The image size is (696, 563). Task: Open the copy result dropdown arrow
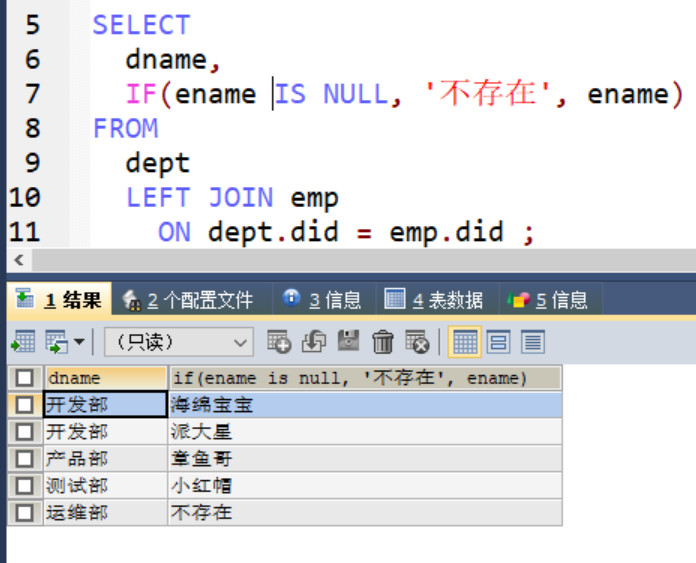(79, 341)
